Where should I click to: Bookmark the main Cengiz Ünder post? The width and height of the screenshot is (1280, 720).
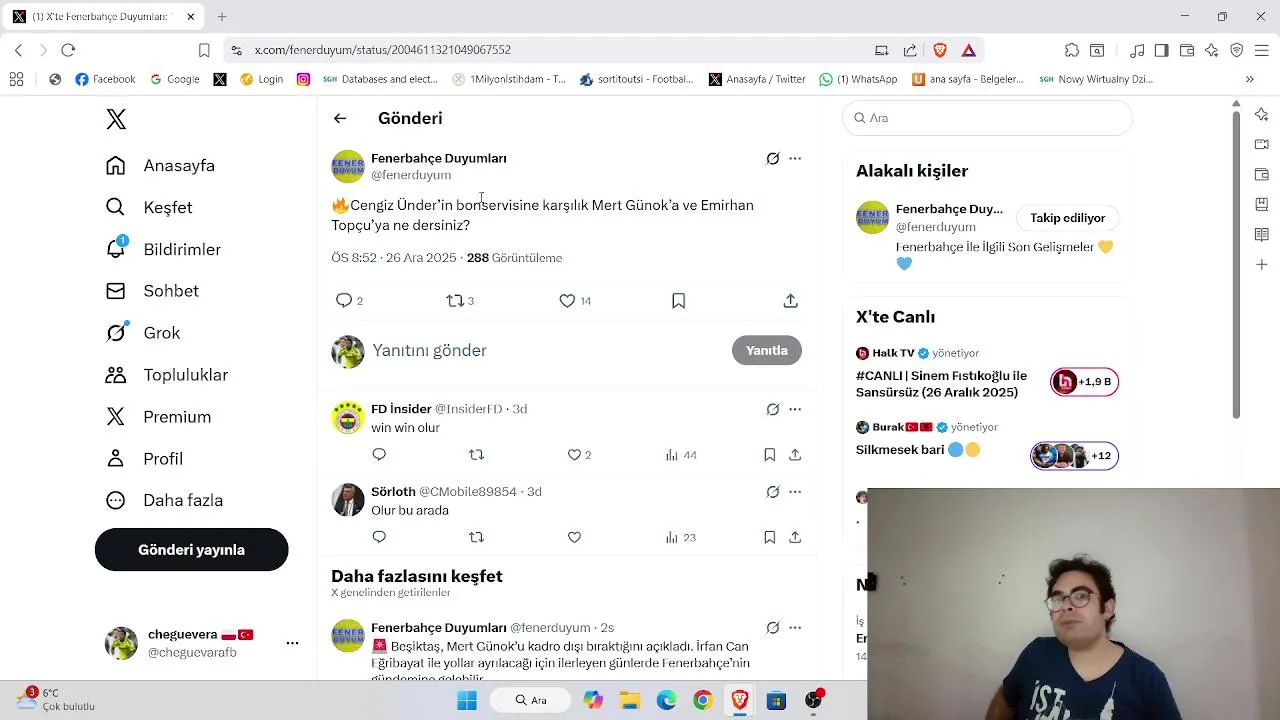point(678,301)
